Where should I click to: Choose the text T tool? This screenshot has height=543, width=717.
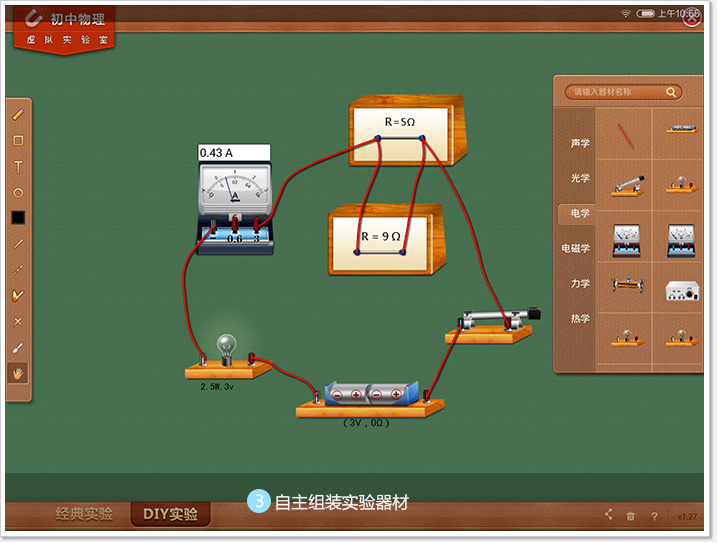(18, 167)
